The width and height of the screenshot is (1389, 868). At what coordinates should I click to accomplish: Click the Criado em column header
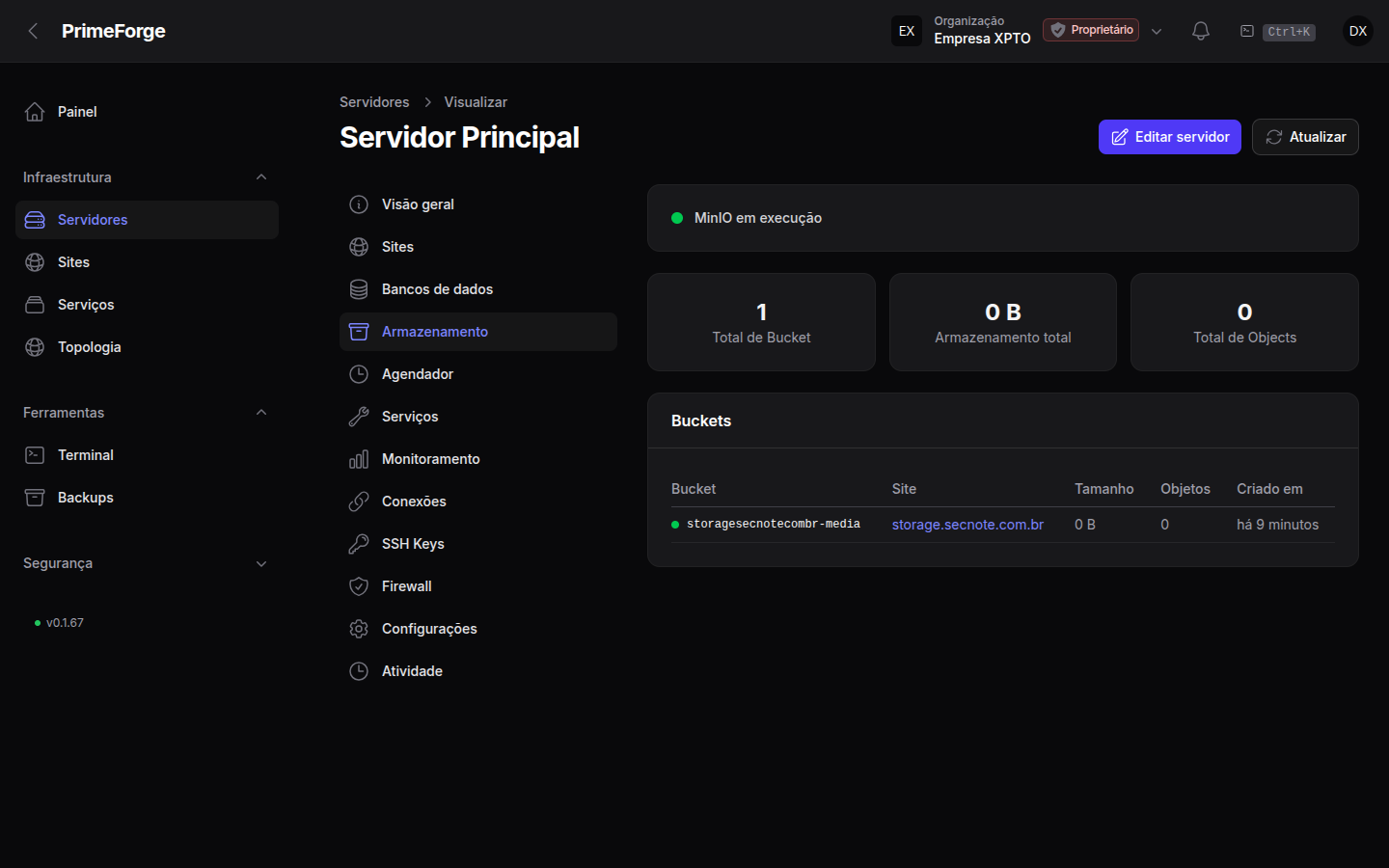click(1269, 489)
